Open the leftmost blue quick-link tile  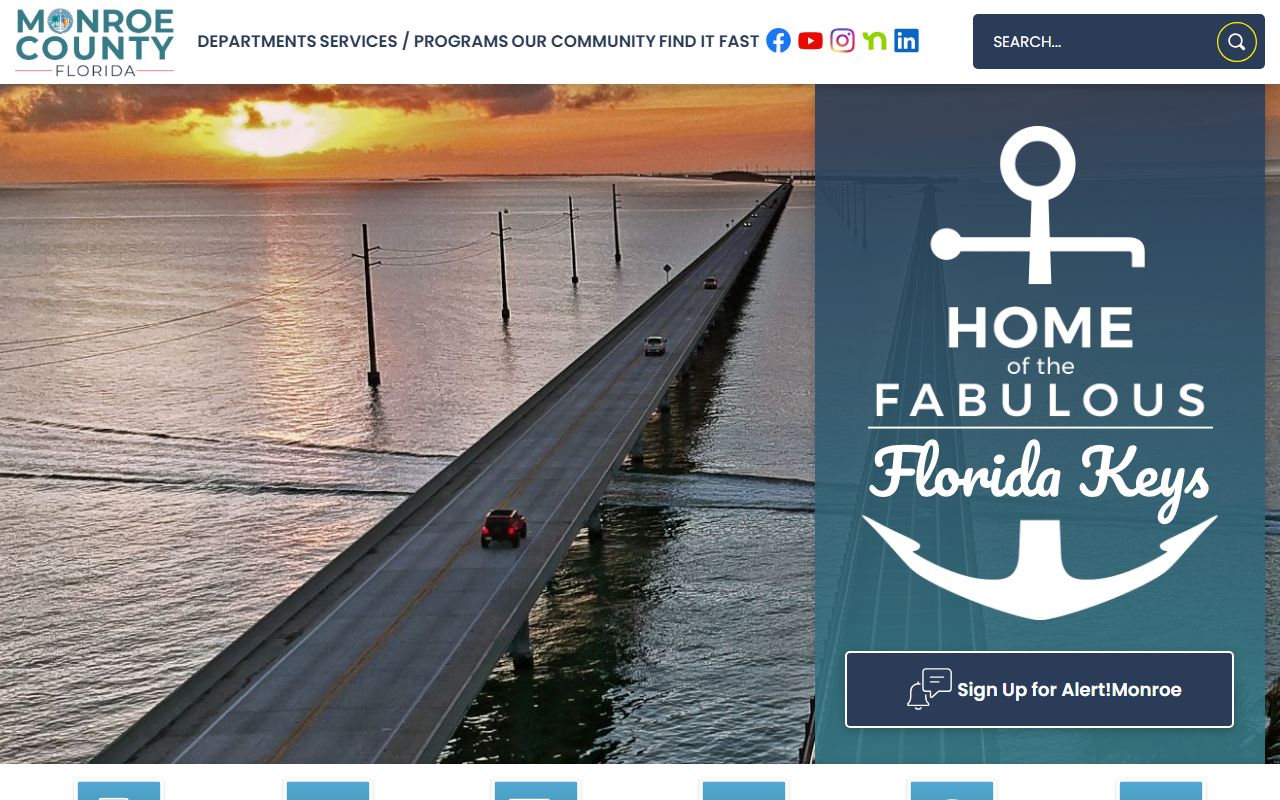coord(119,790)
